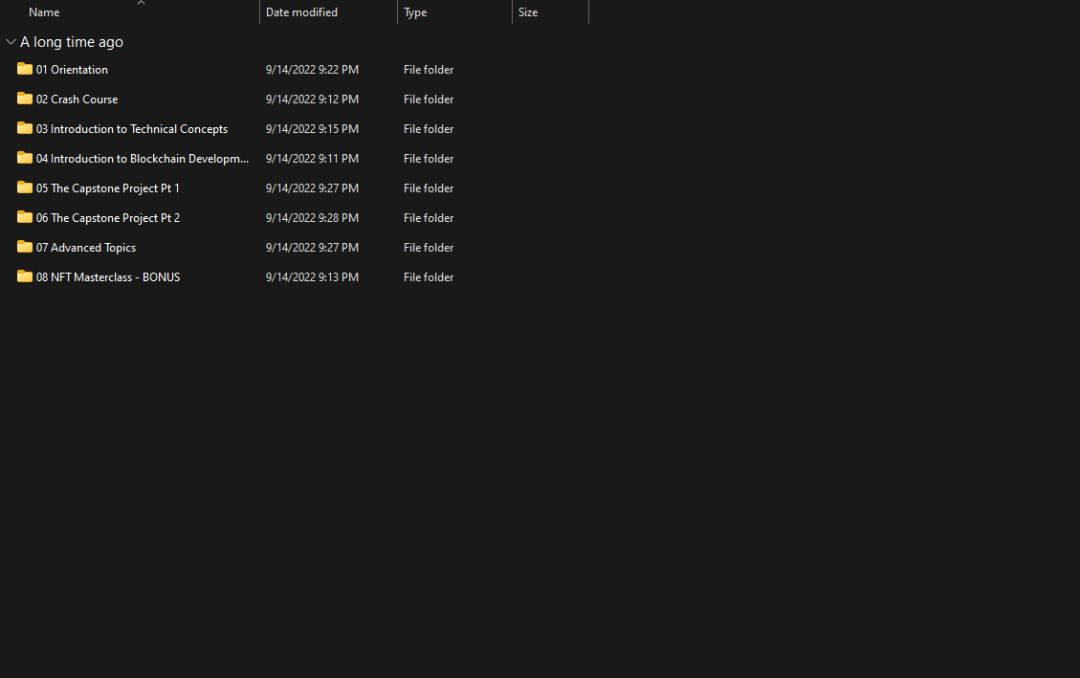Click the Size column header
The width and height of the screenshot is (1080, 678).
528,13
